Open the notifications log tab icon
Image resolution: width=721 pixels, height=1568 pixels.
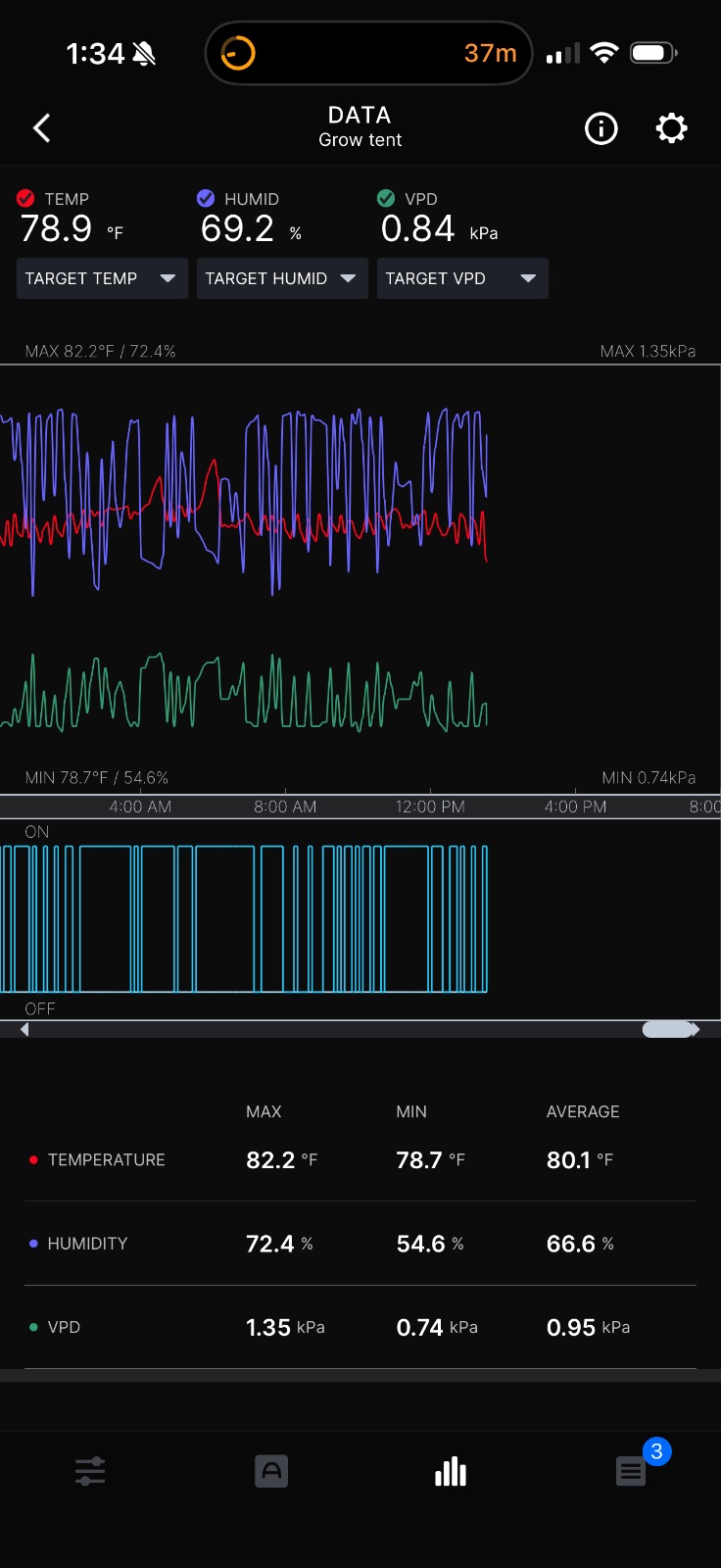(x=631, y=1471)
